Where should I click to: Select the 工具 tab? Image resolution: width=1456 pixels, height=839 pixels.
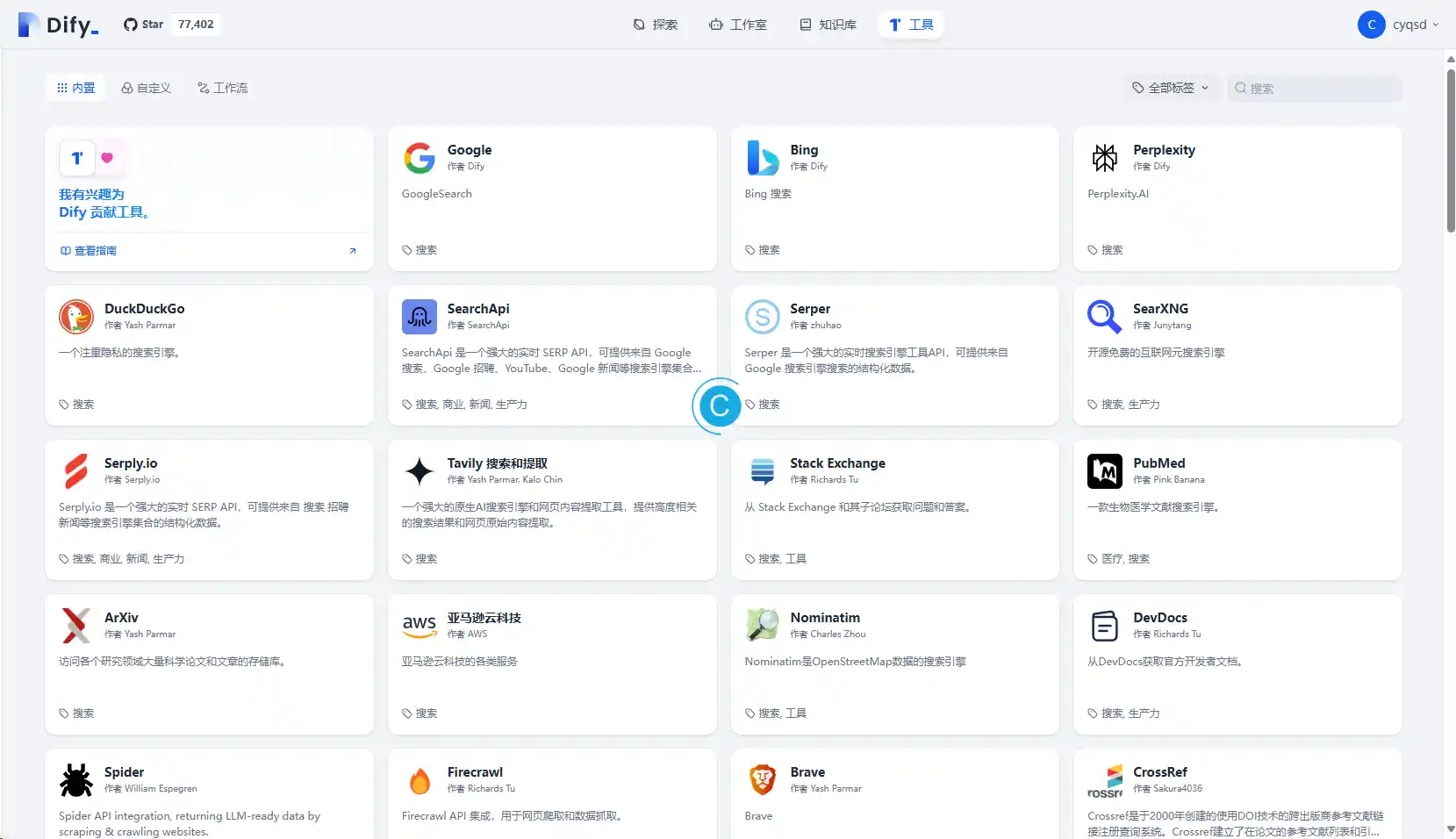pos(911,25)
